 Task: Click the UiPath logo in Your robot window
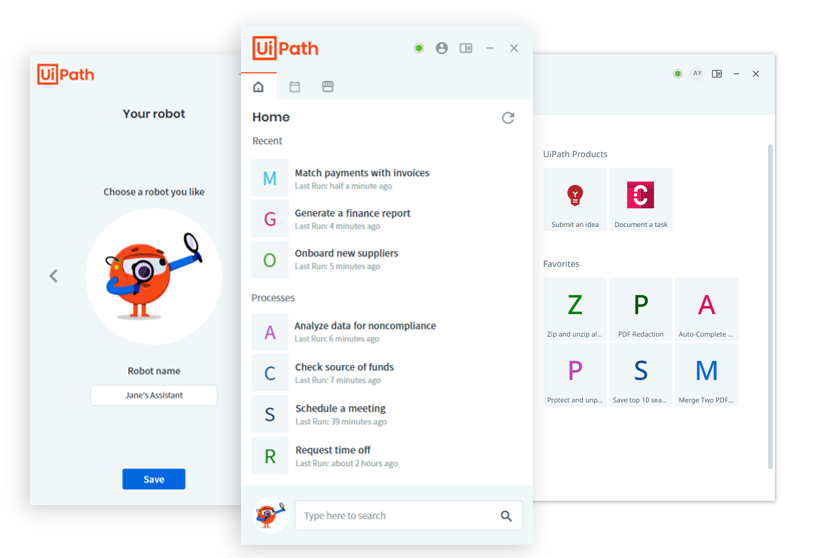[x=66, y=74]
